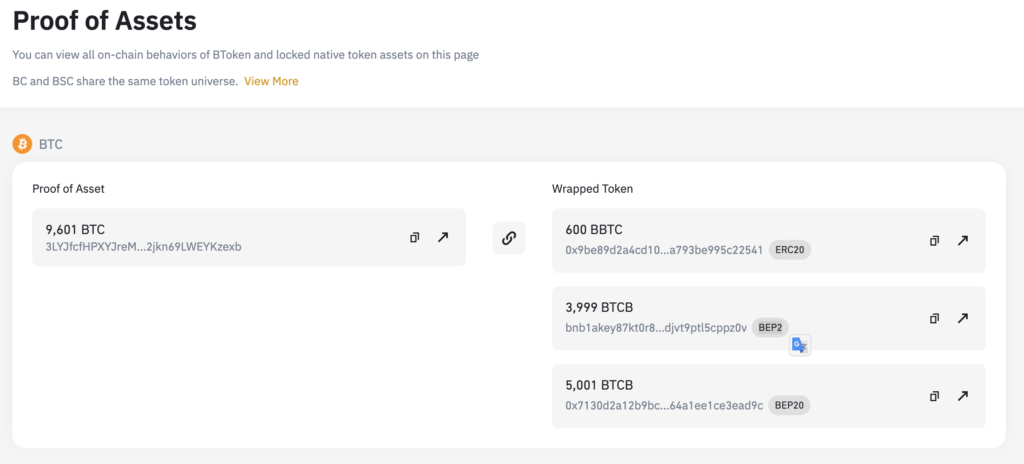
Task: Select the 0x9be89d2a4cd10 address text
Action: 664,250
